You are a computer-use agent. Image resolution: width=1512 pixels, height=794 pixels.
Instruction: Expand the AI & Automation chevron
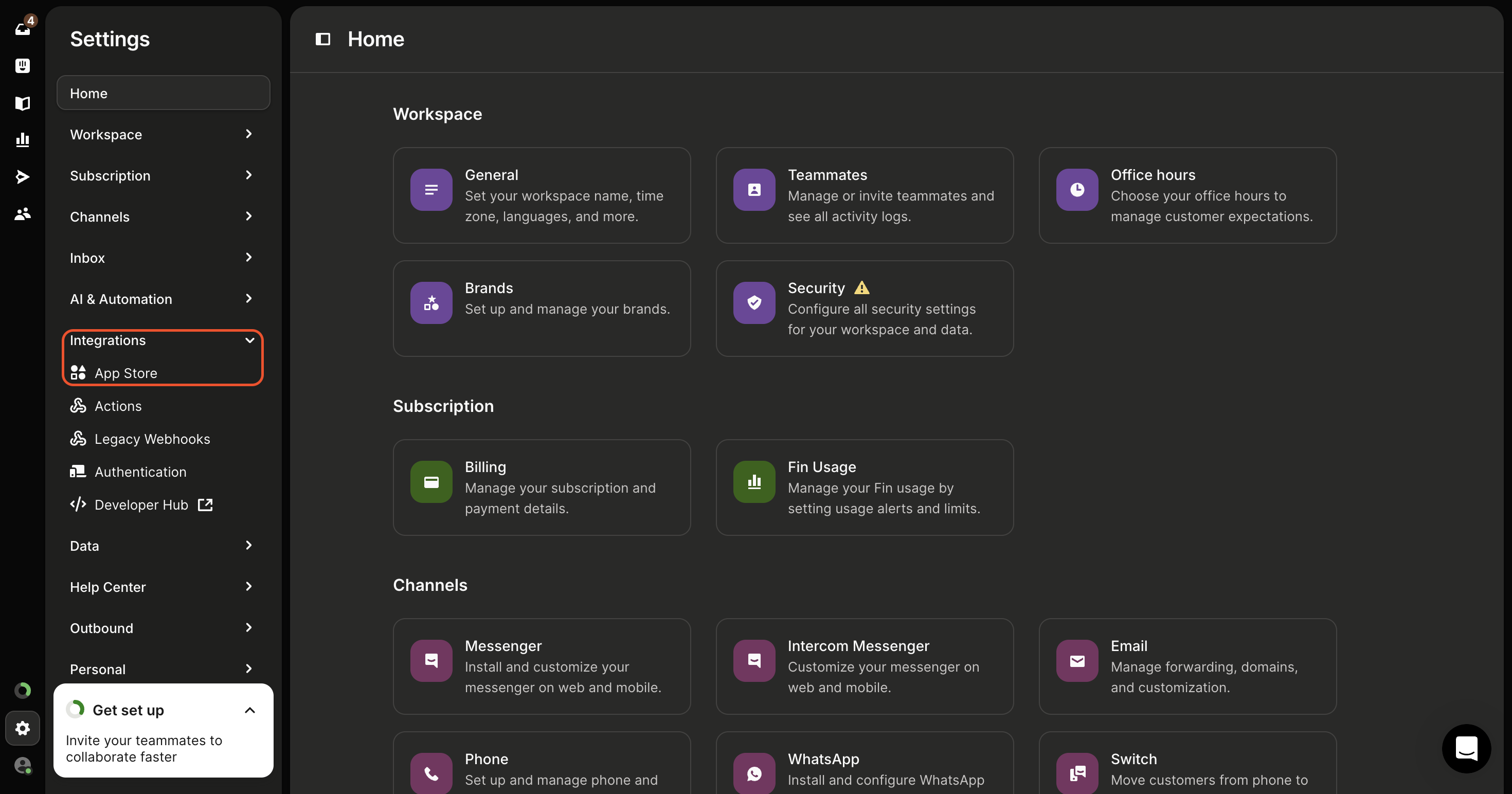(x=249, y=298)
